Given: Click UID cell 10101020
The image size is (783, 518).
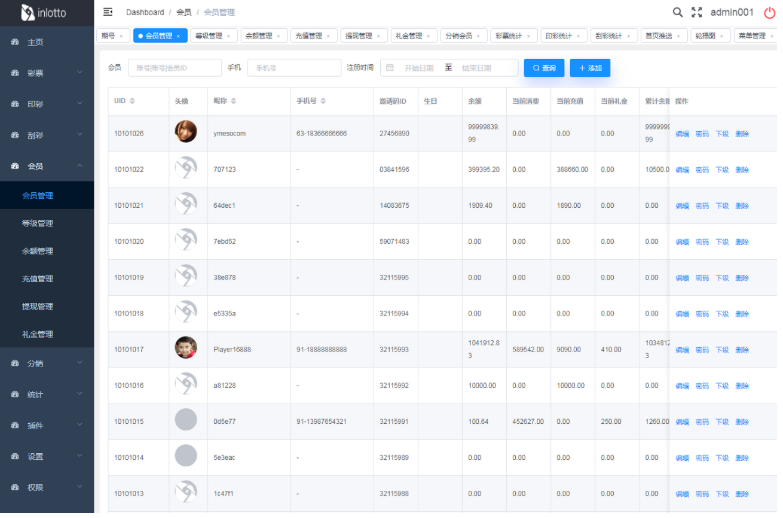Looking at the screenshot, I should (x=129, y=241).
